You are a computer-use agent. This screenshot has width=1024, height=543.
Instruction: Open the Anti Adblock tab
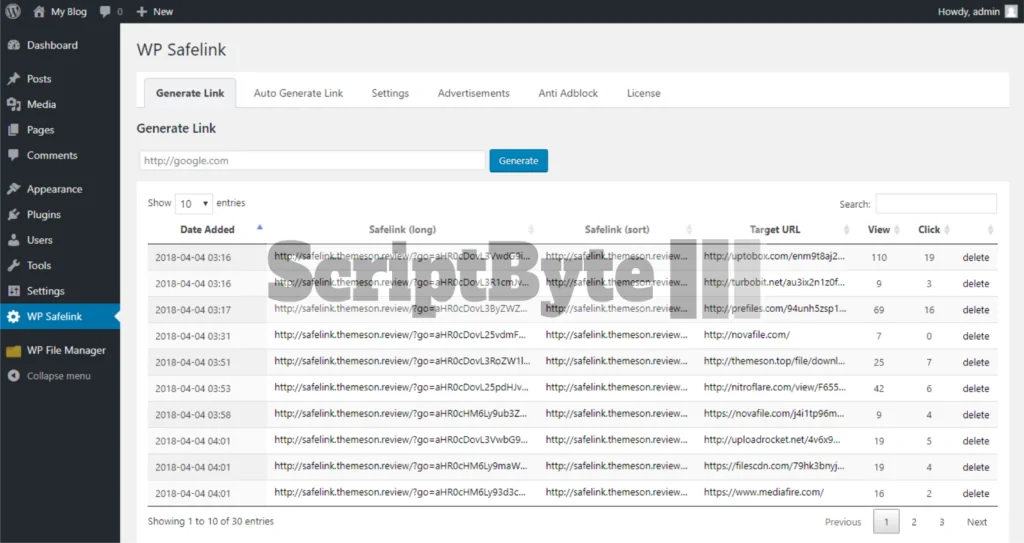568,94
